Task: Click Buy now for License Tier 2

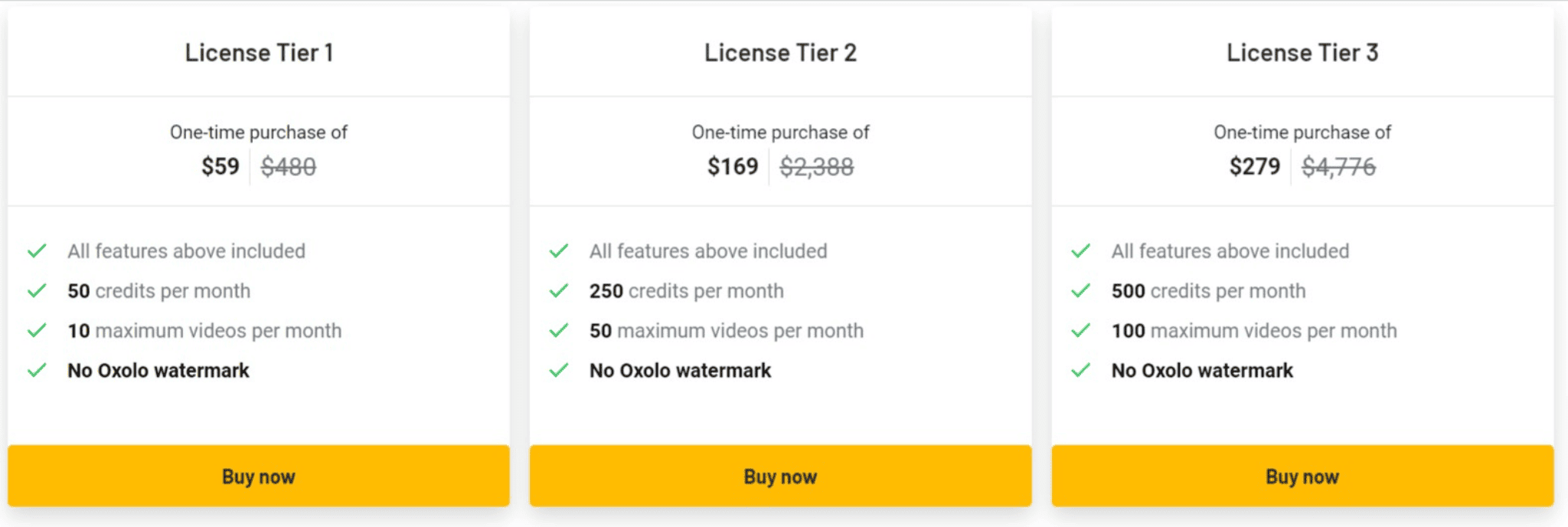Action: 780,476
